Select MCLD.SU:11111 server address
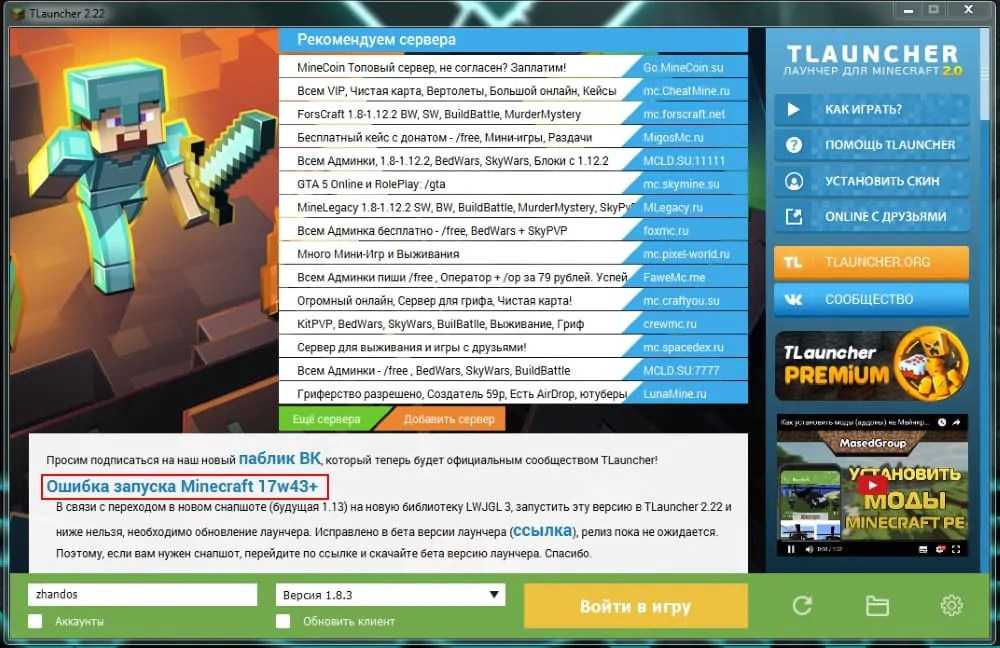The image size is (1000, 648). pyautogui.click(x=684, y=161)
